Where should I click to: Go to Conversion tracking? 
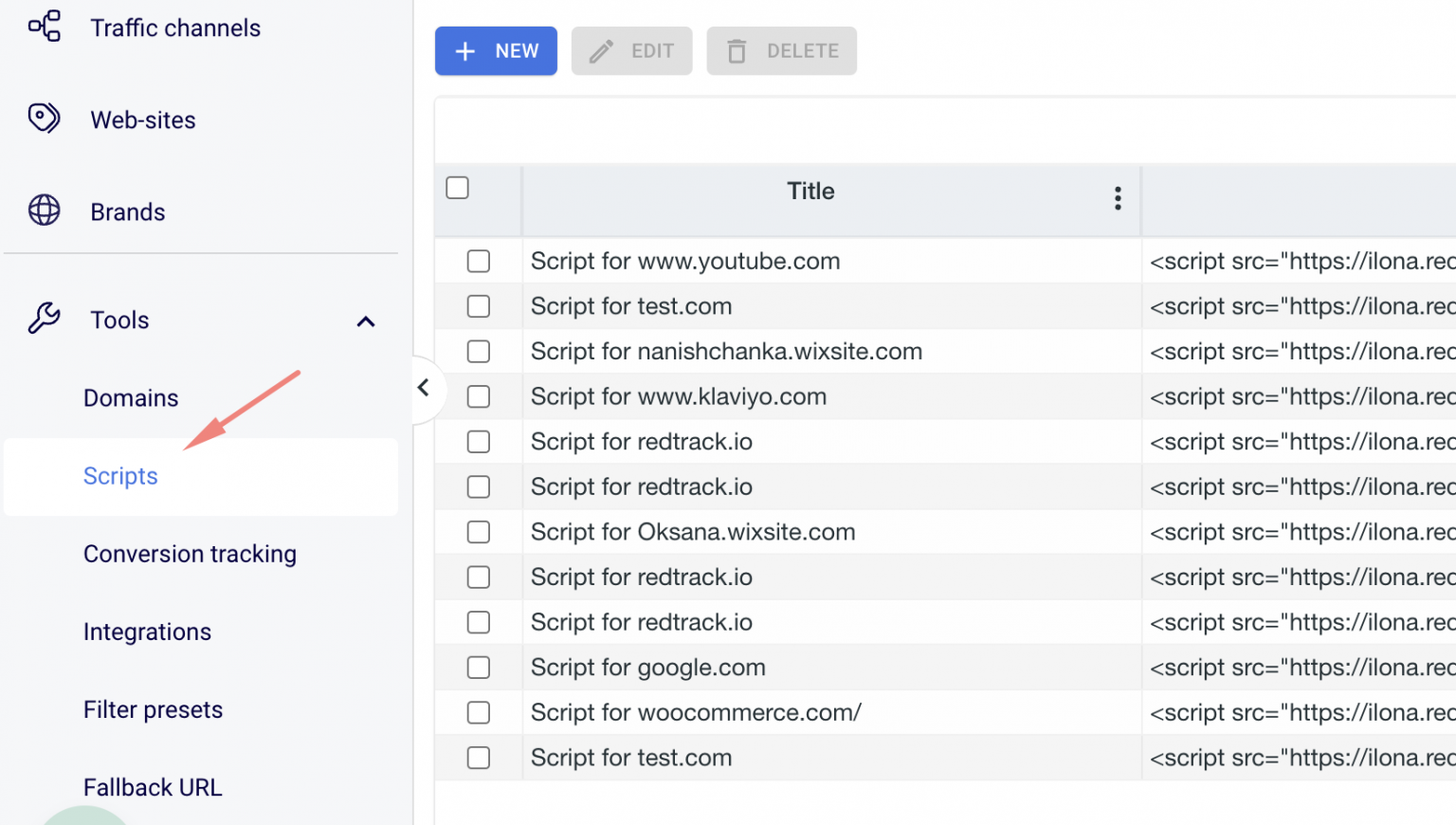tap(190, 554)
